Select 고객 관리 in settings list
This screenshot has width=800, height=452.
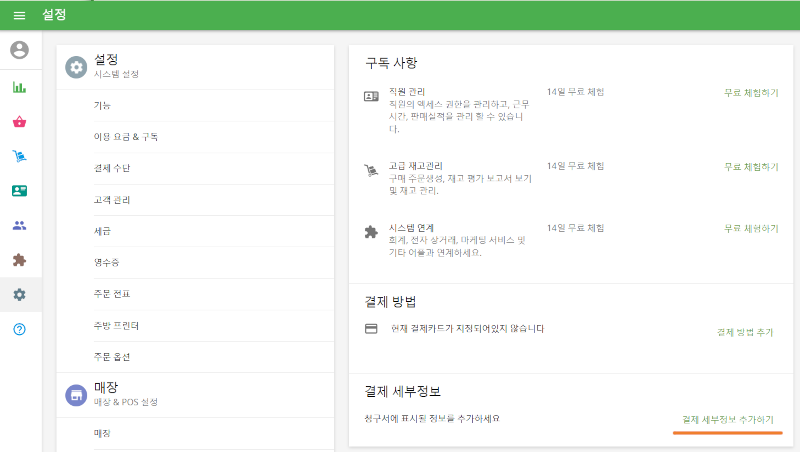pyautogui.click(x=112, y=200)
